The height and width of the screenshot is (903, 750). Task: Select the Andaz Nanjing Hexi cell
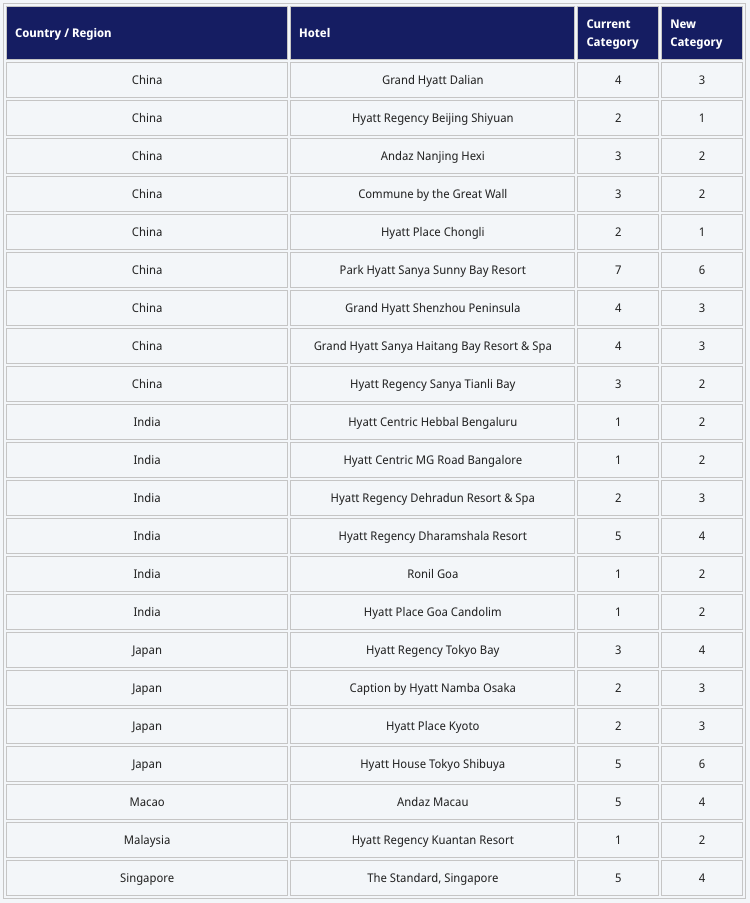432,156
